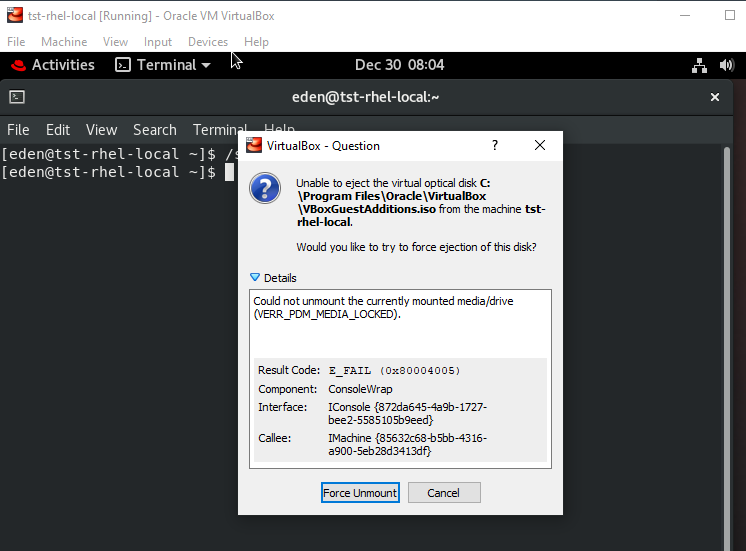Click the blue question mark dialog icon

(x=265, y=188)
